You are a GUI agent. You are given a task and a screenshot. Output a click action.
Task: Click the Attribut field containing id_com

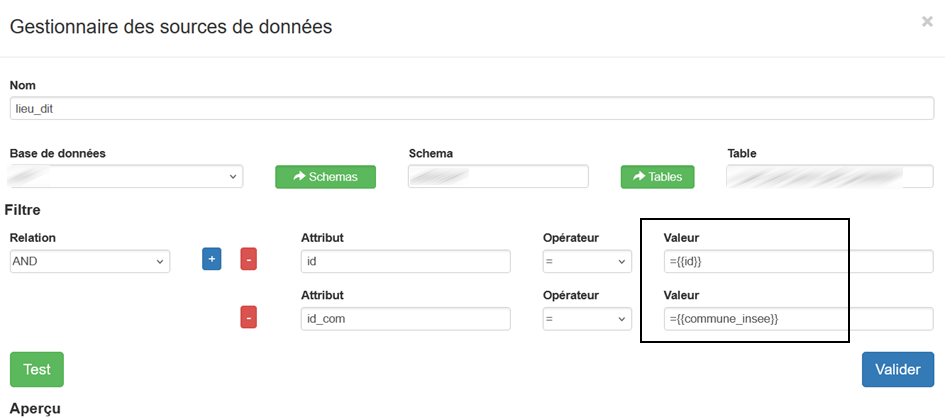[x=405, y=319]
